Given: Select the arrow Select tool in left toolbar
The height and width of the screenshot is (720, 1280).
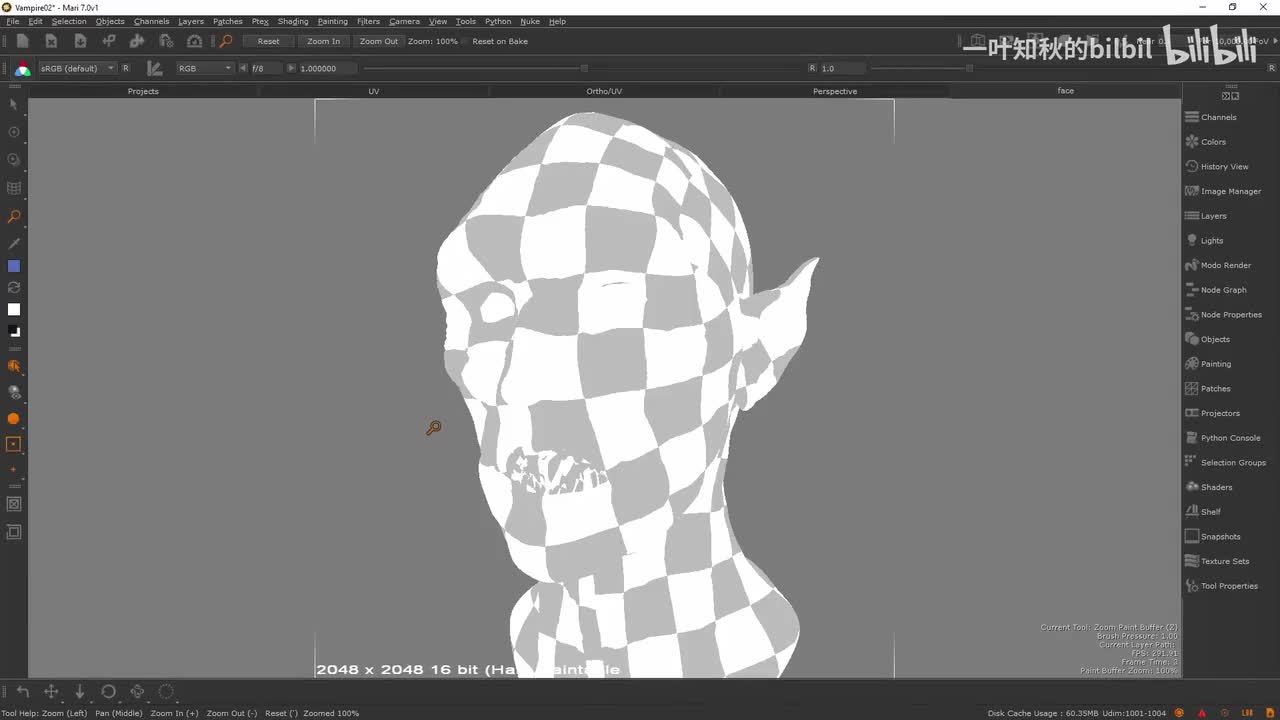Looking at the screenshot, I should 13,104.
